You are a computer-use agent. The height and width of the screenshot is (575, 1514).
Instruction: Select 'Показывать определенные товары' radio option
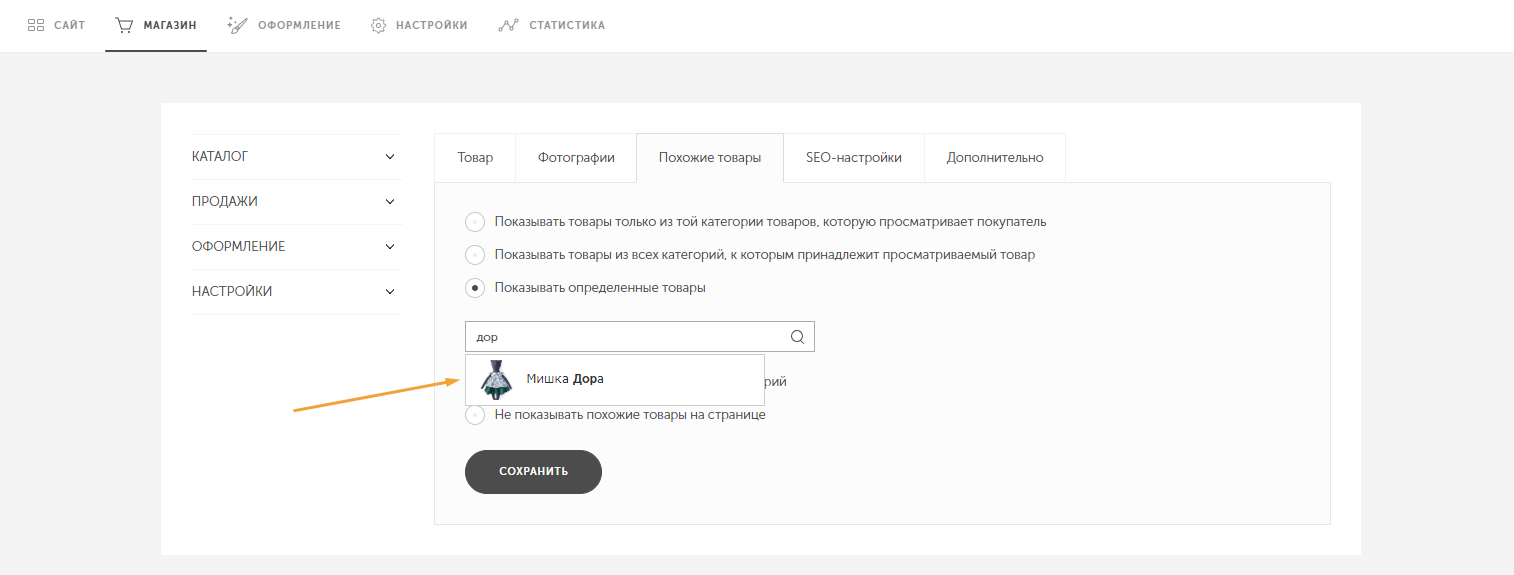pos(475,288)
